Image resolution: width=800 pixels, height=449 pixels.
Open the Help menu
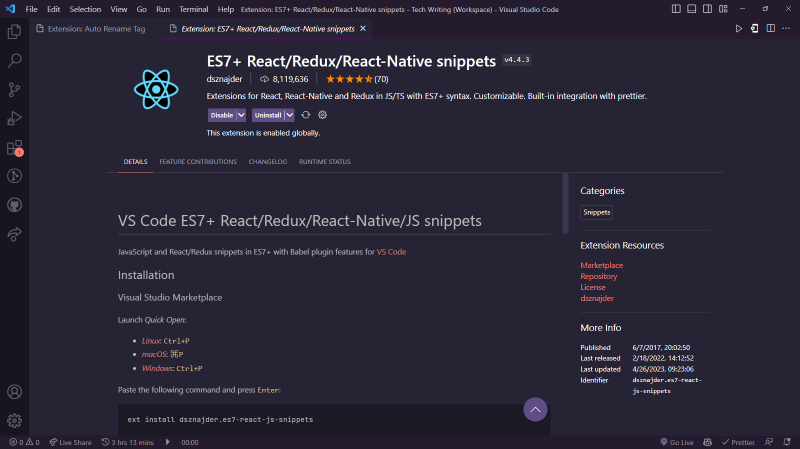[x=226, y=9]
